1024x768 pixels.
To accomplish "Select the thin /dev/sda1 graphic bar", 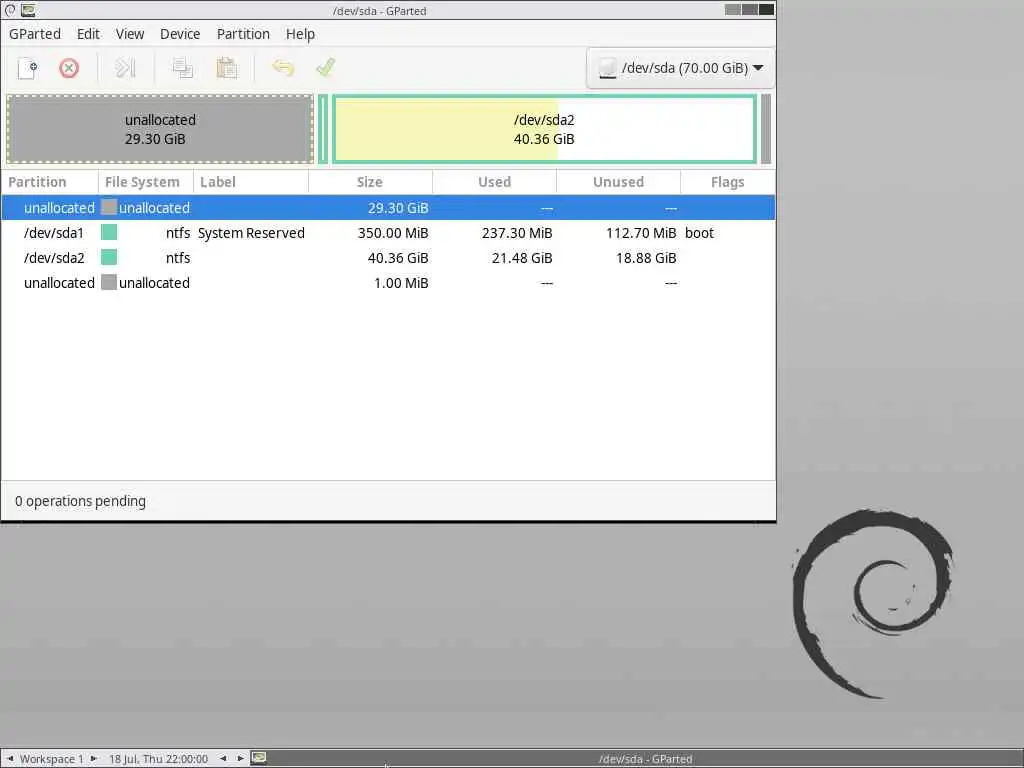I will [323, 129].
